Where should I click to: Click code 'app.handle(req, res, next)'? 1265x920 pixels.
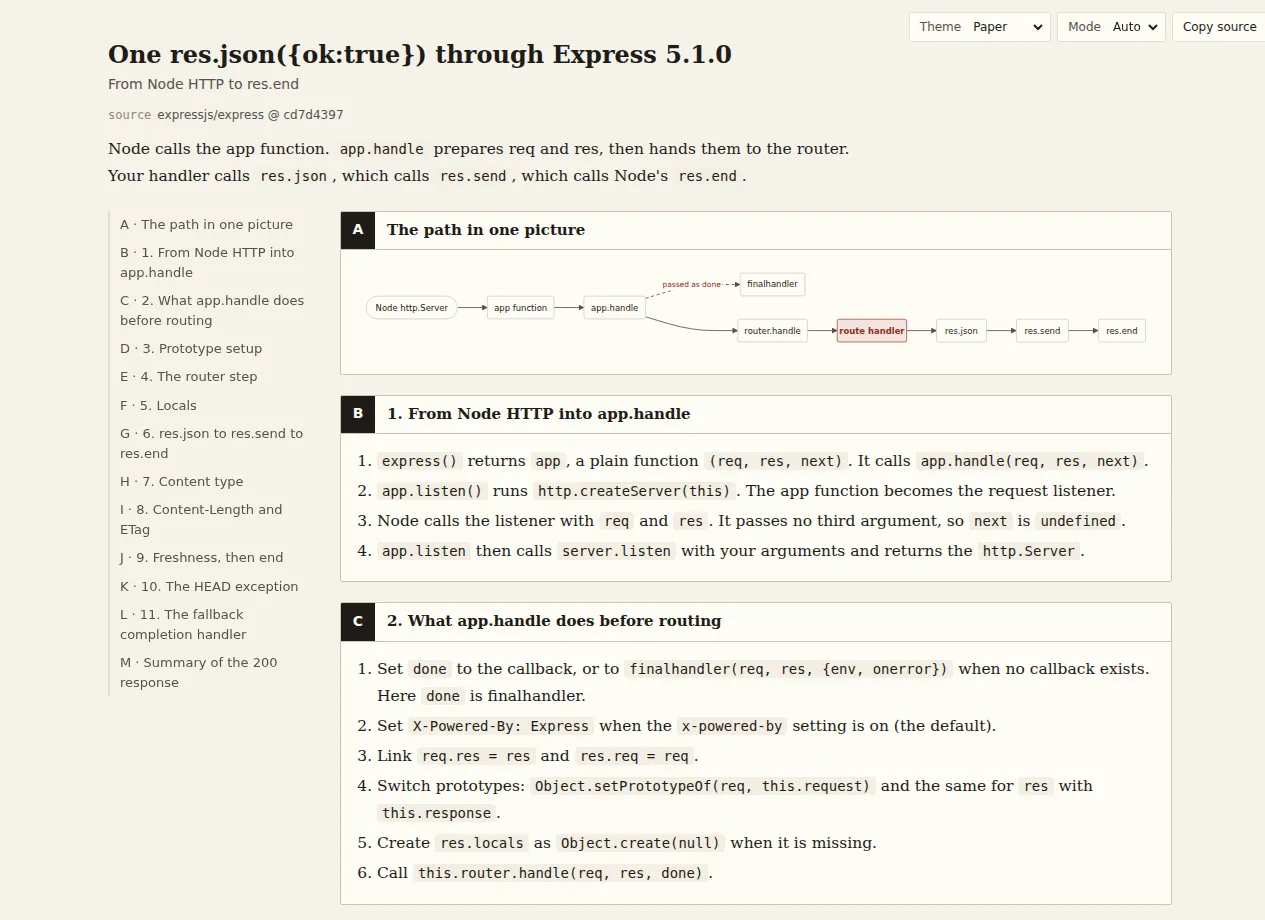(x=1029, y=461)
